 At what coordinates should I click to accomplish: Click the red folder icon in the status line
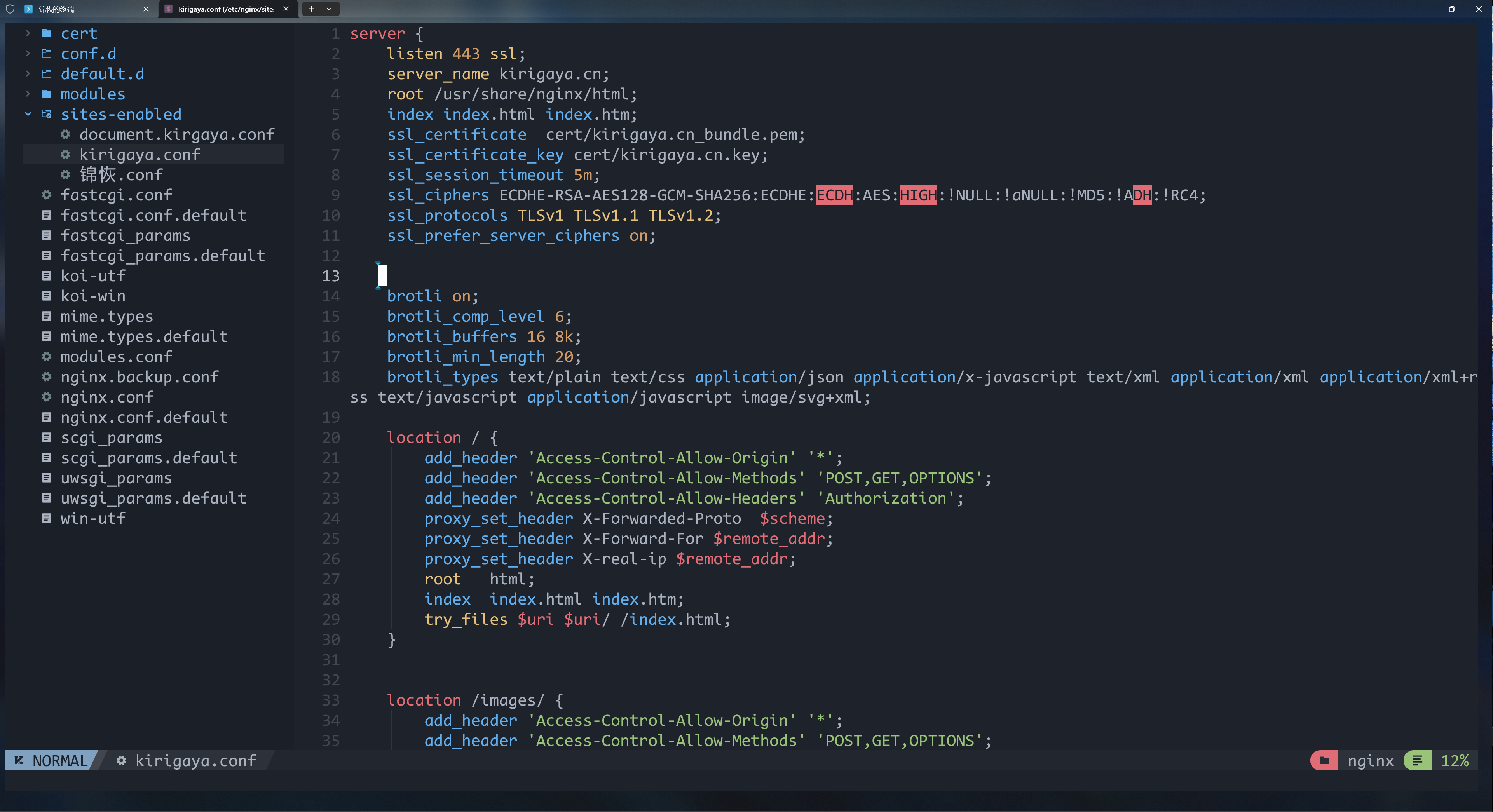click(x=1324, y=760)
